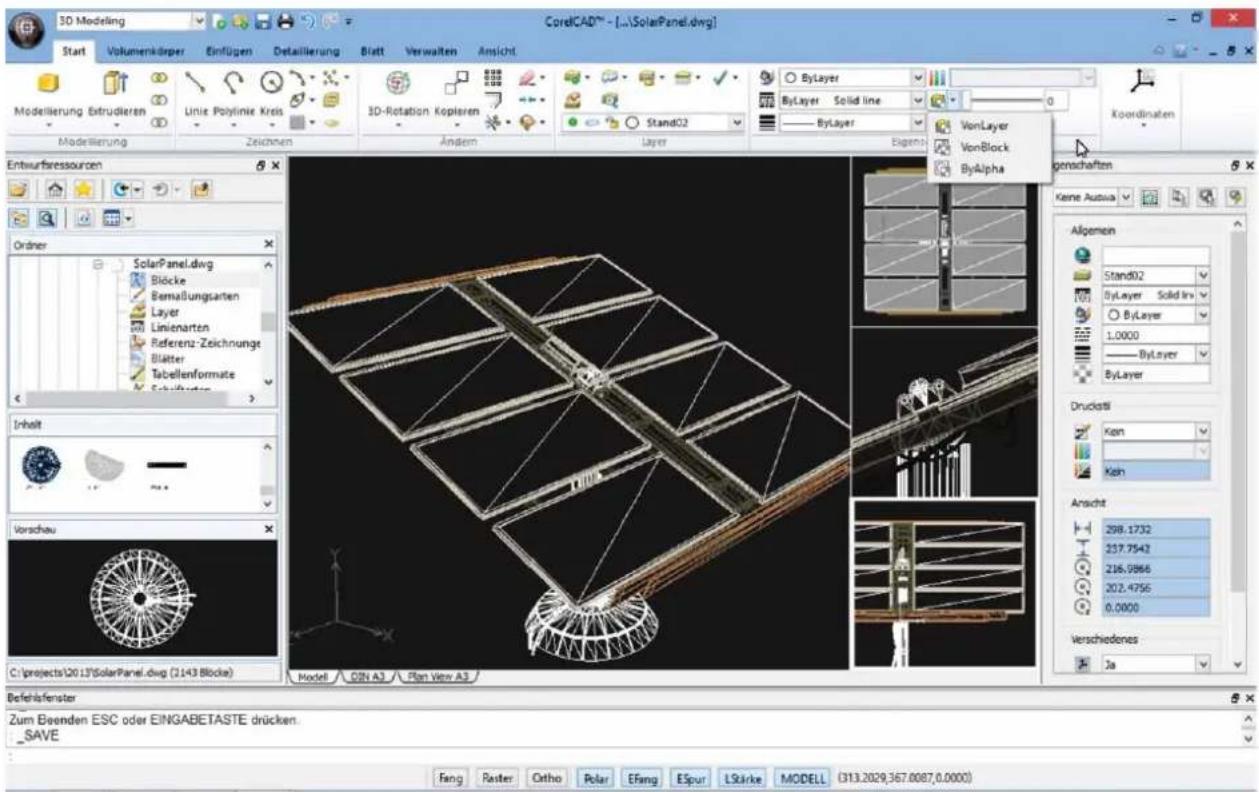Select Blöcke in the Ordner tree
This screenshot has width=1259, height=792.
pos(169,283)
